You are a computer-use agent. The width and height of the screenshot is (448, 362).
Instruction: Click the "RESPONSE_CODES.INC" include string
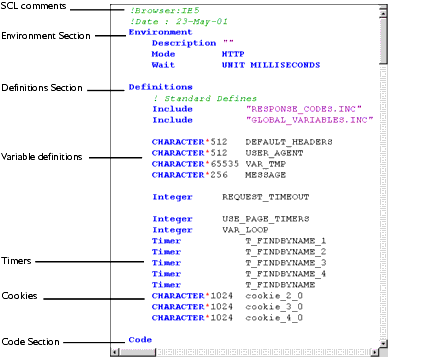coord(304,109)
